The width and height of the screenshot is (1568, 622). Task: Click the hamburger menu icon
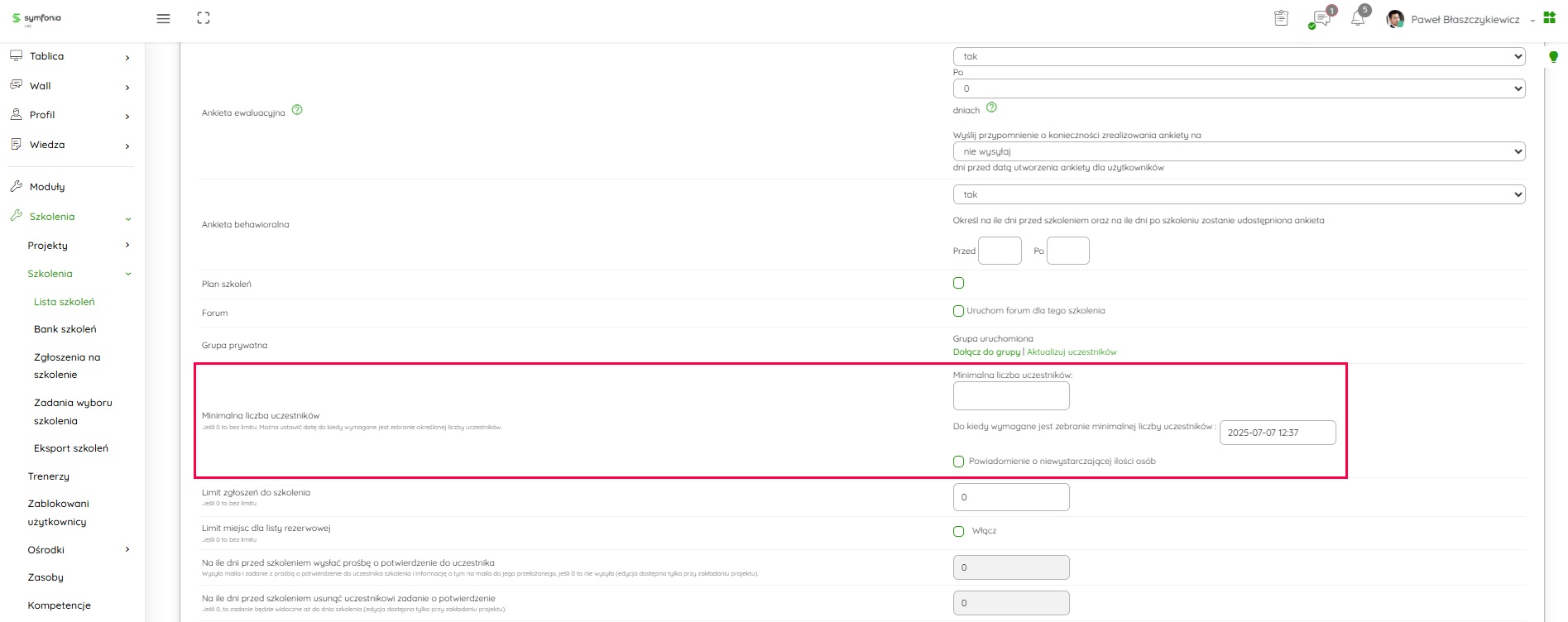point(164,18)
